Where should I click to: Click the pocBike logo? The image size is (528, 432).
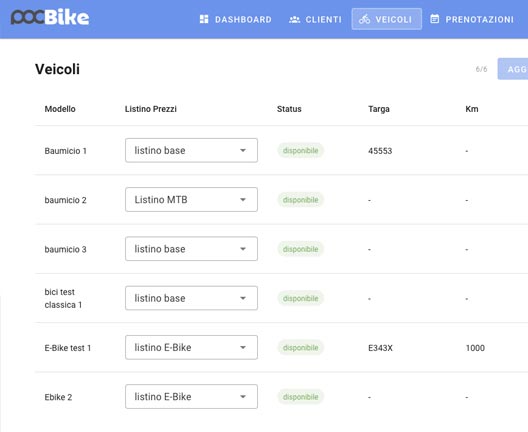coord(50,17)
